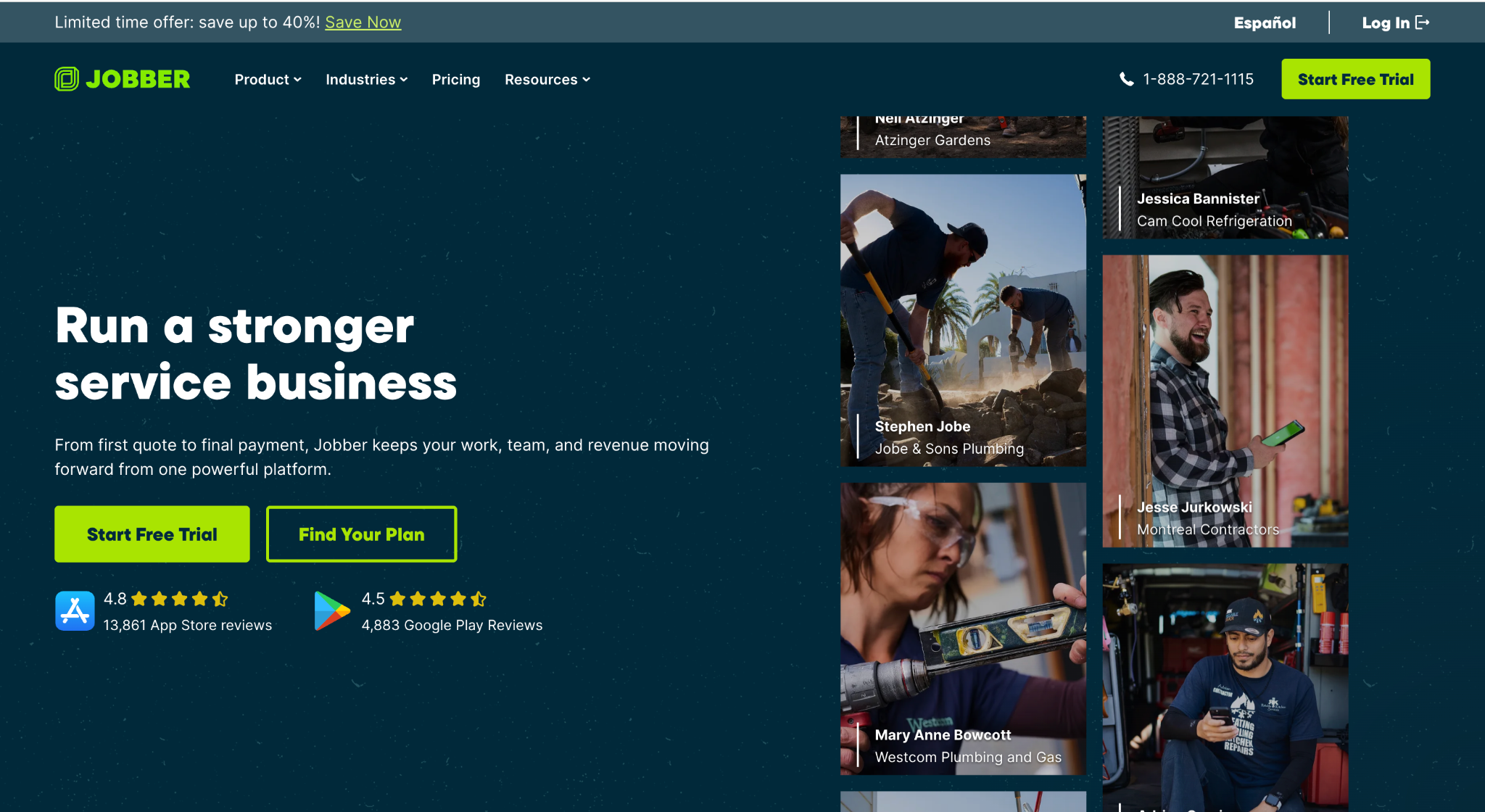Click the Google Play icon

click(x=332, y=610)
